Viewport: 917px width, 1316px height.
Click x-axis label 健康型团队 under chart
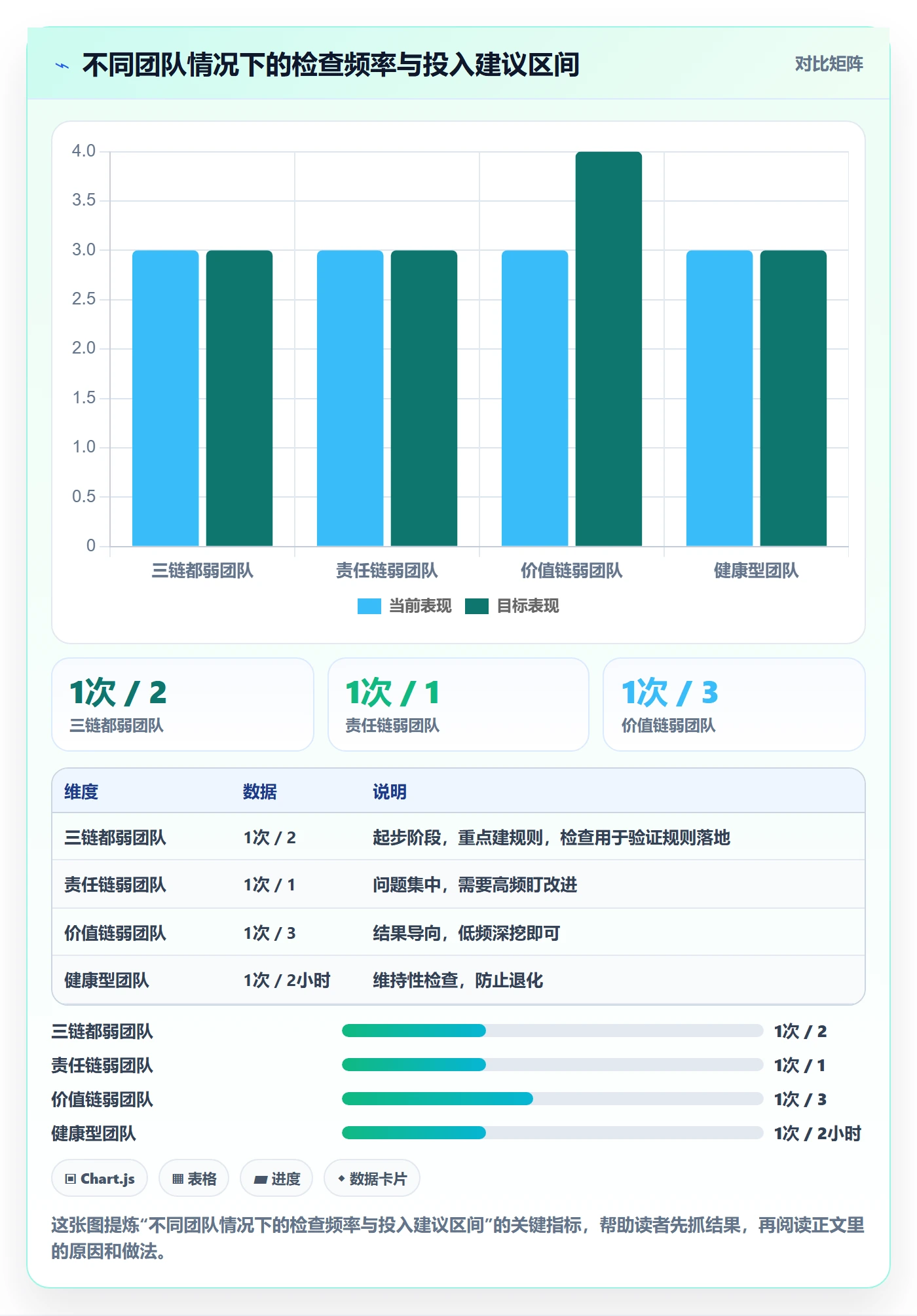[756, 570]
